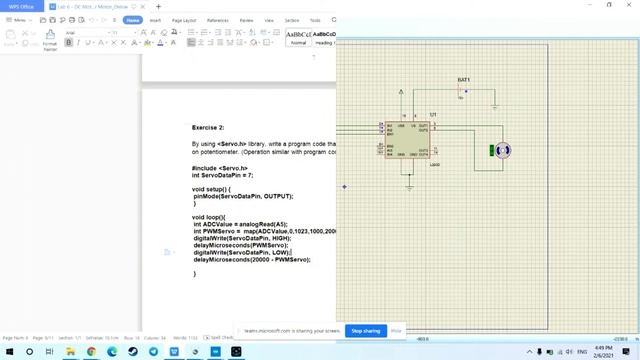The image size is (640, 360).
Task: Pick the font color swatch
Action: [161, 42]
